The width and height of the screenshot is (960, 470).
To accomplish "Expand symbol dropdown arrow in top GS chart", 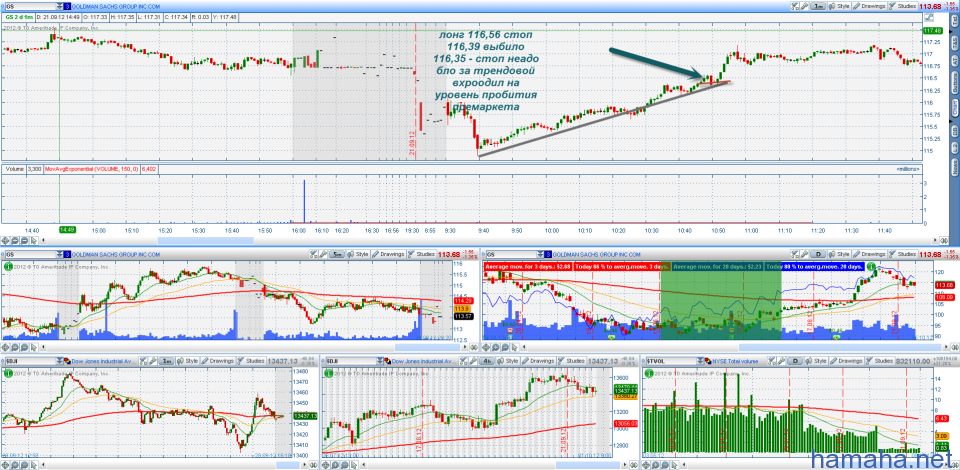I will tap(58, 6).
